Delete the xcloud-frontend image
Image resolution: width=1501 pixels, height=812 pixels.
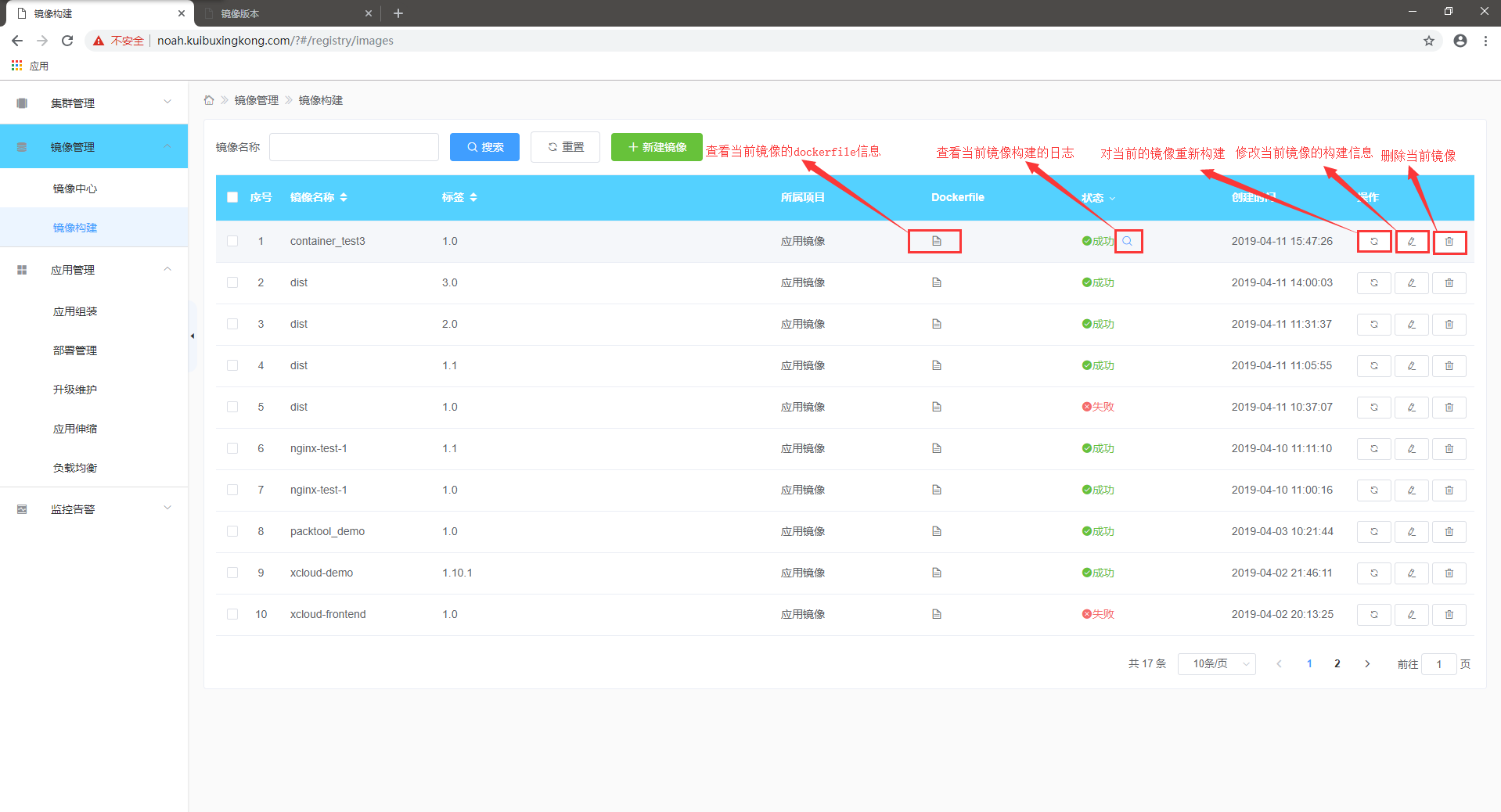[1449, 615]
